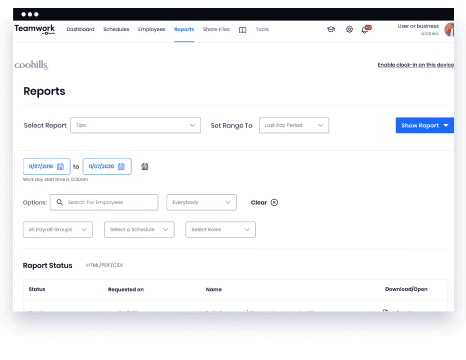Open the settings gear icon

[x=349, y=29]
